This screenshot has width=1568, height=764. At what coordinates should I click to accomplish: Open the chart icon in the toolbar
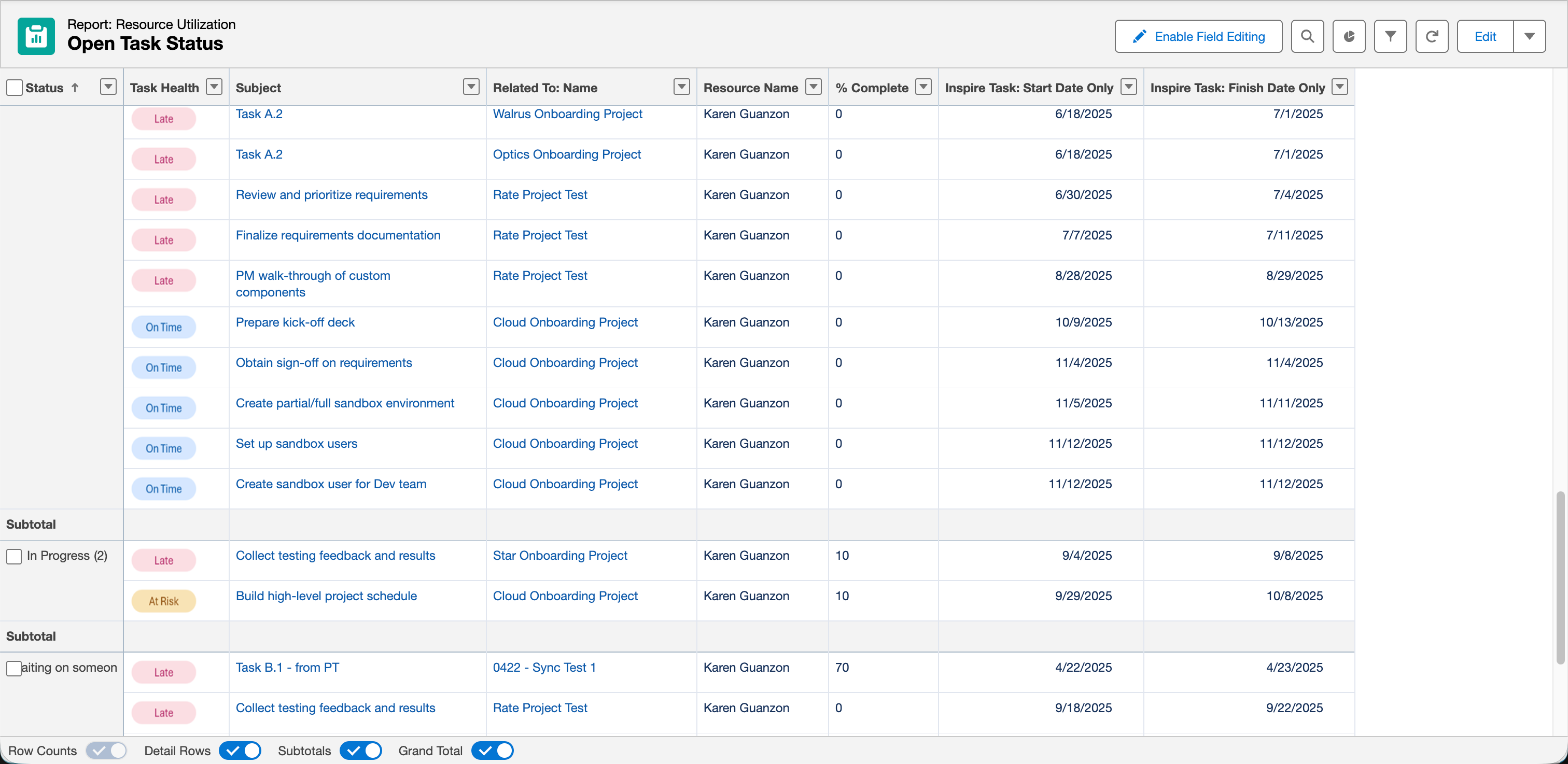pyautogui.click(x=1348, y=36)
